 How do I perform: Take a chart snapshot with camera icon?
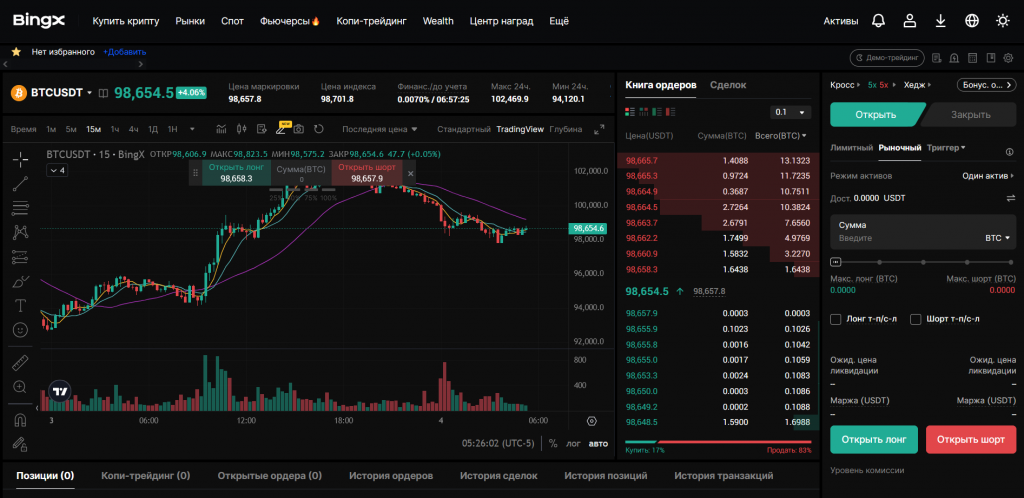pos(298,129)
